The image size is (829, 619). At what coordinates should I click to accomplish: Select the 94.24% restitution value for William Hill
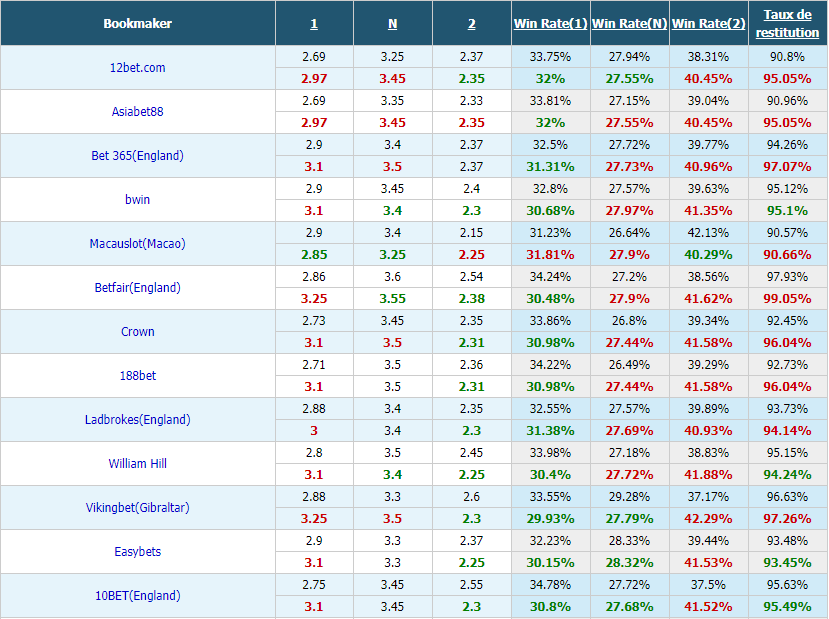tap(787, 475)
